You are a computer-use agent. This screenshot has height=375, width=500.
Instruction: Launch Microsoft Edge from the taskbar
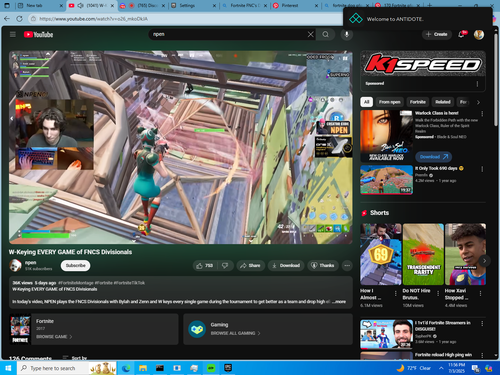click(126, 368)
